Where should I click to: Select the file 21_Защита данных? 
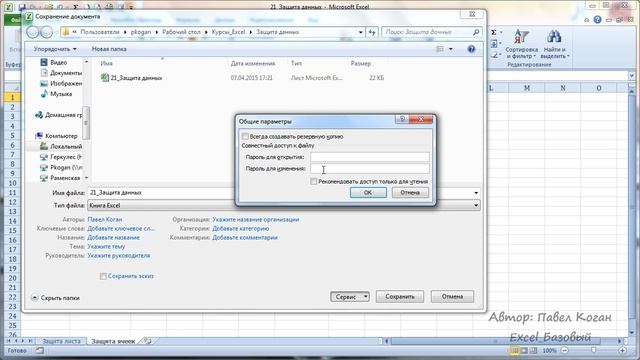(136, 78)
